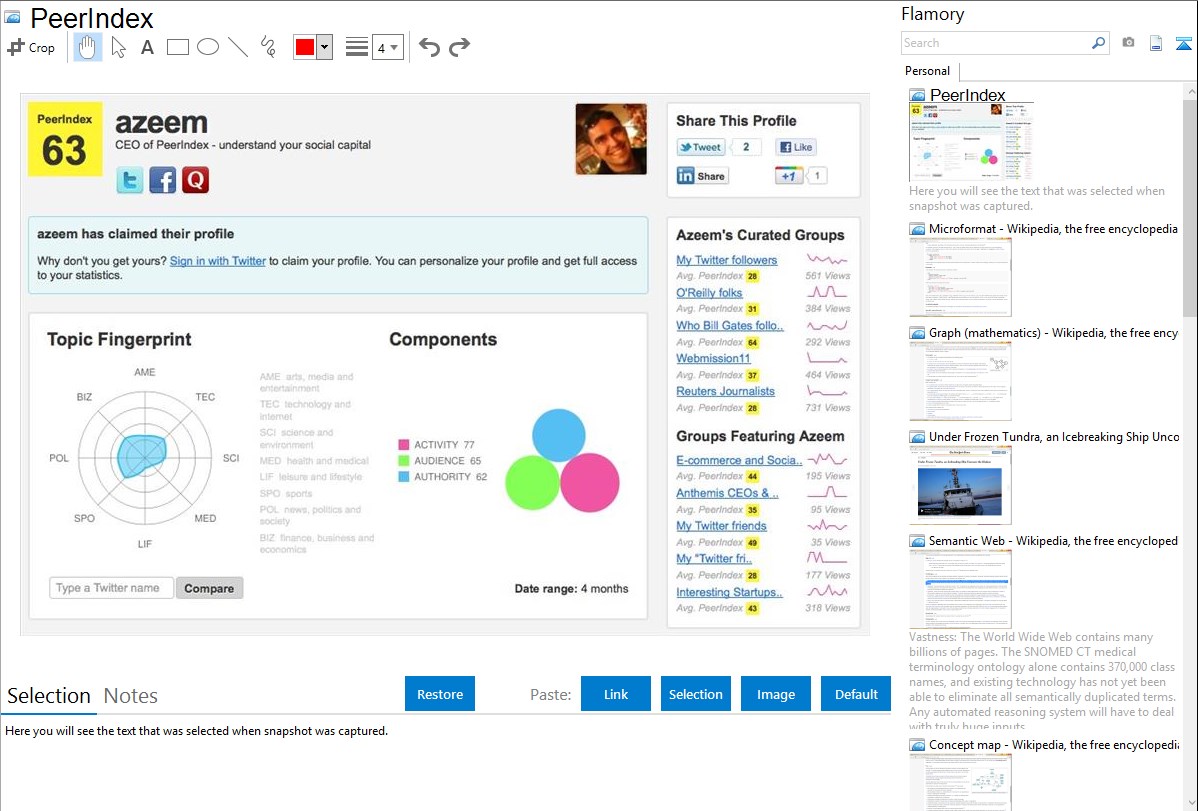This screenshot has width=1198, height=811.
Task: Open the Anthemis CEOs & .. link
Action: click(727, 493)
